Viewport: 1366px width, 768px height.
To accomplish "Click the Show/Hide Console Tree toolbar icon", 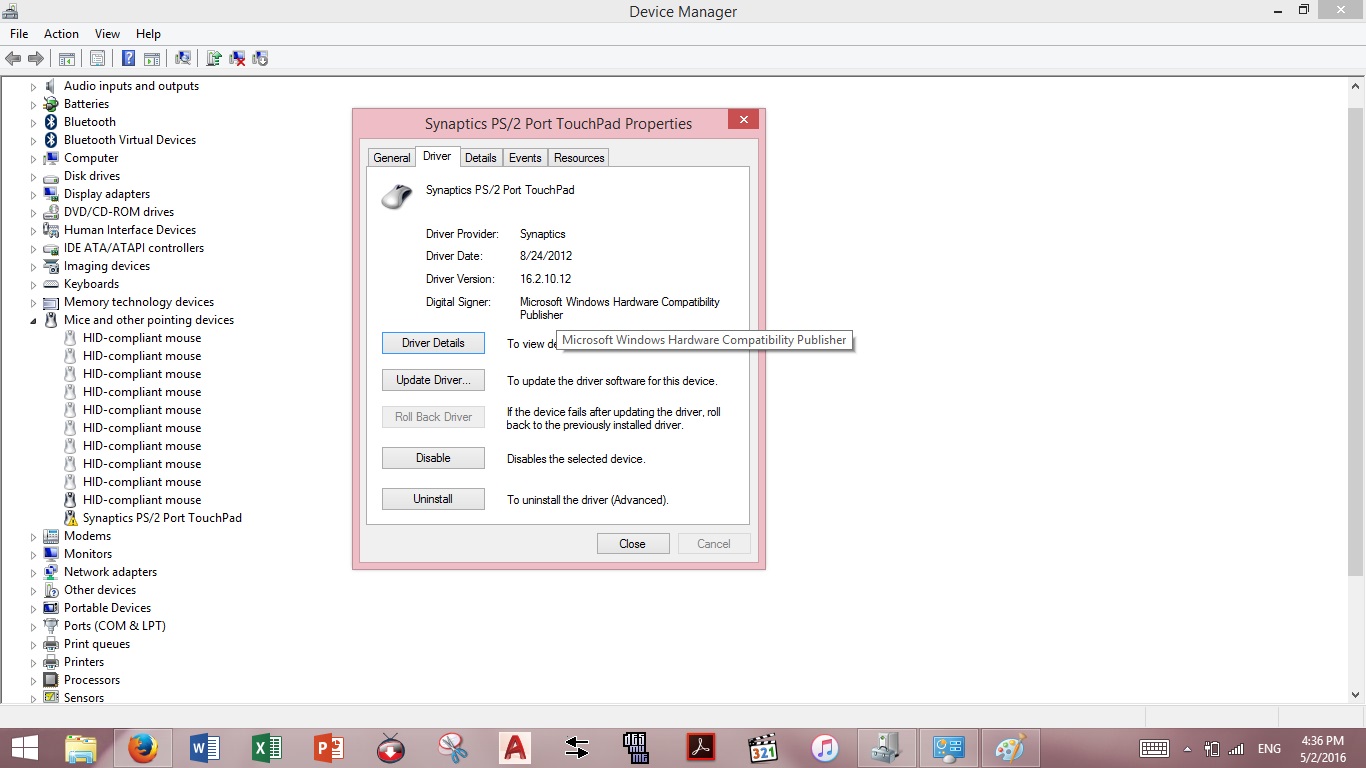I will coord(66,58).
